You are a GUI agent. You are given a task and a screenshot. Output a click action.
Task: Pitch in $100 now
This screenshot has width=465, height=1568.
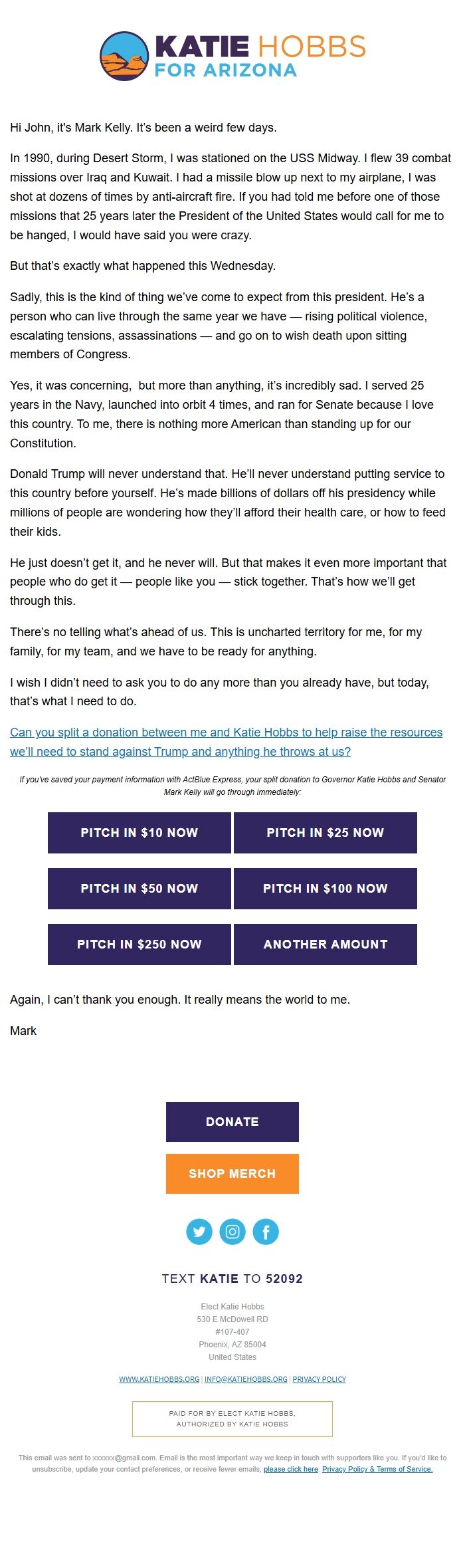coord(325,889)
